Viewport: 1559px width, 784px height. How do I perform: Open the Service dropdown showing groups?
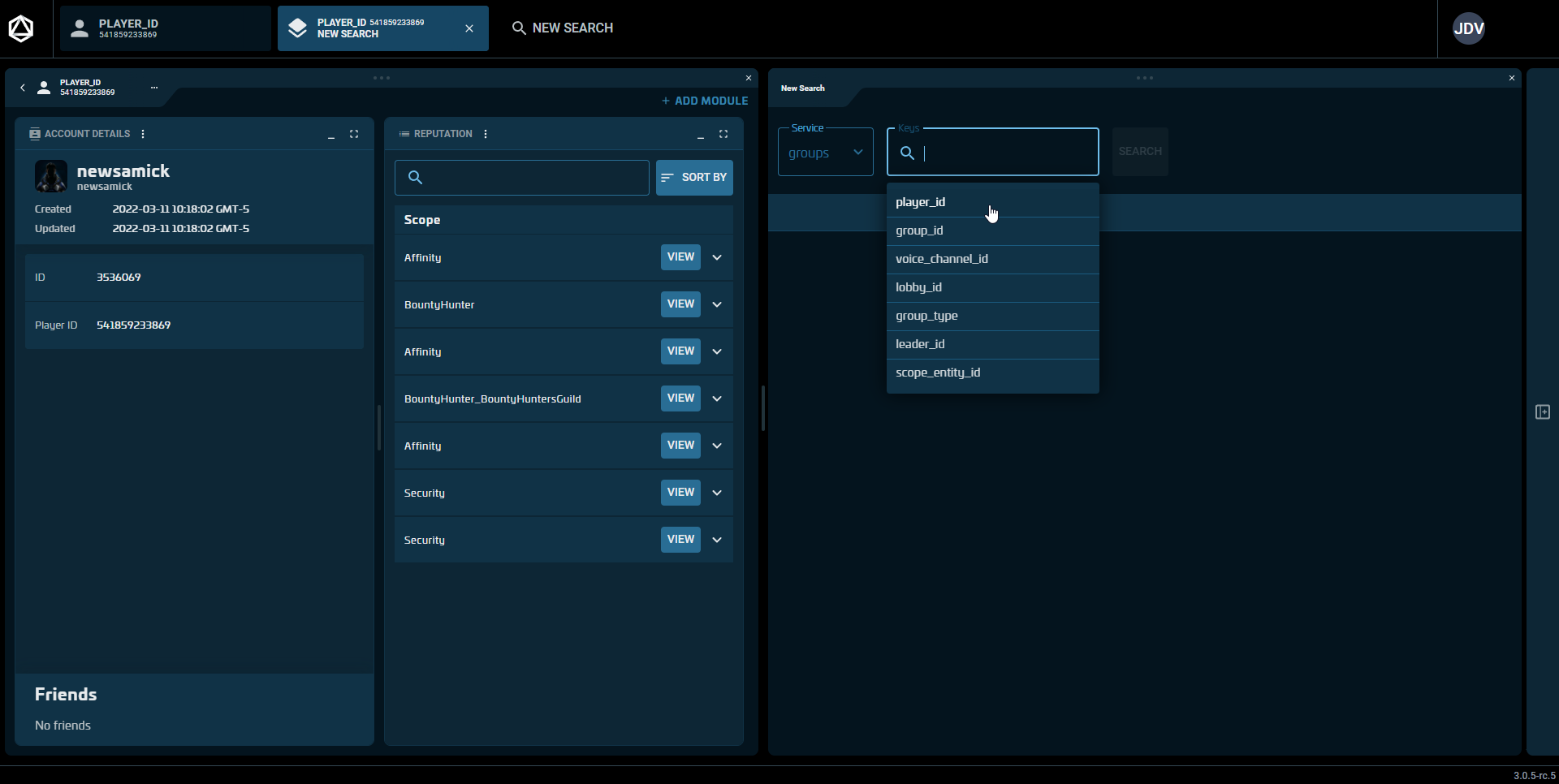pos(825,153)
